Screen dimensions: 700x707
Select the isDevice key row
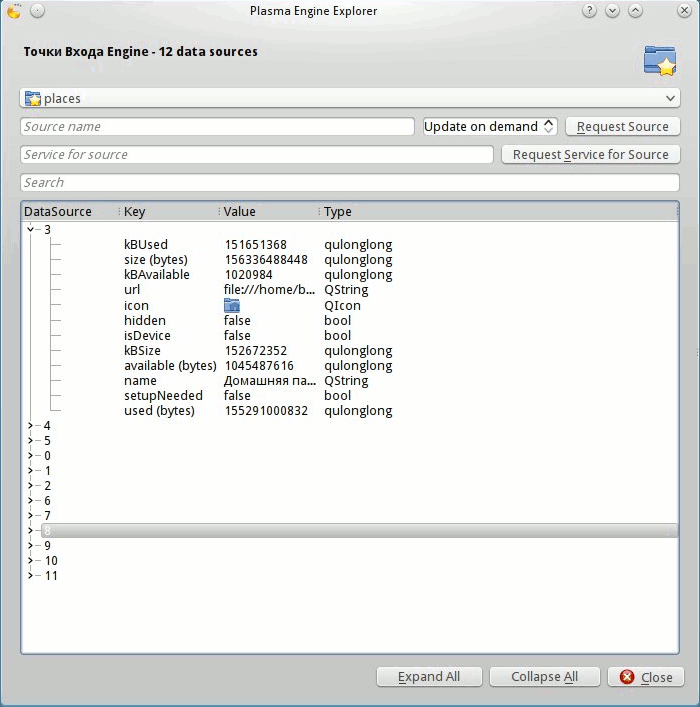147,335
